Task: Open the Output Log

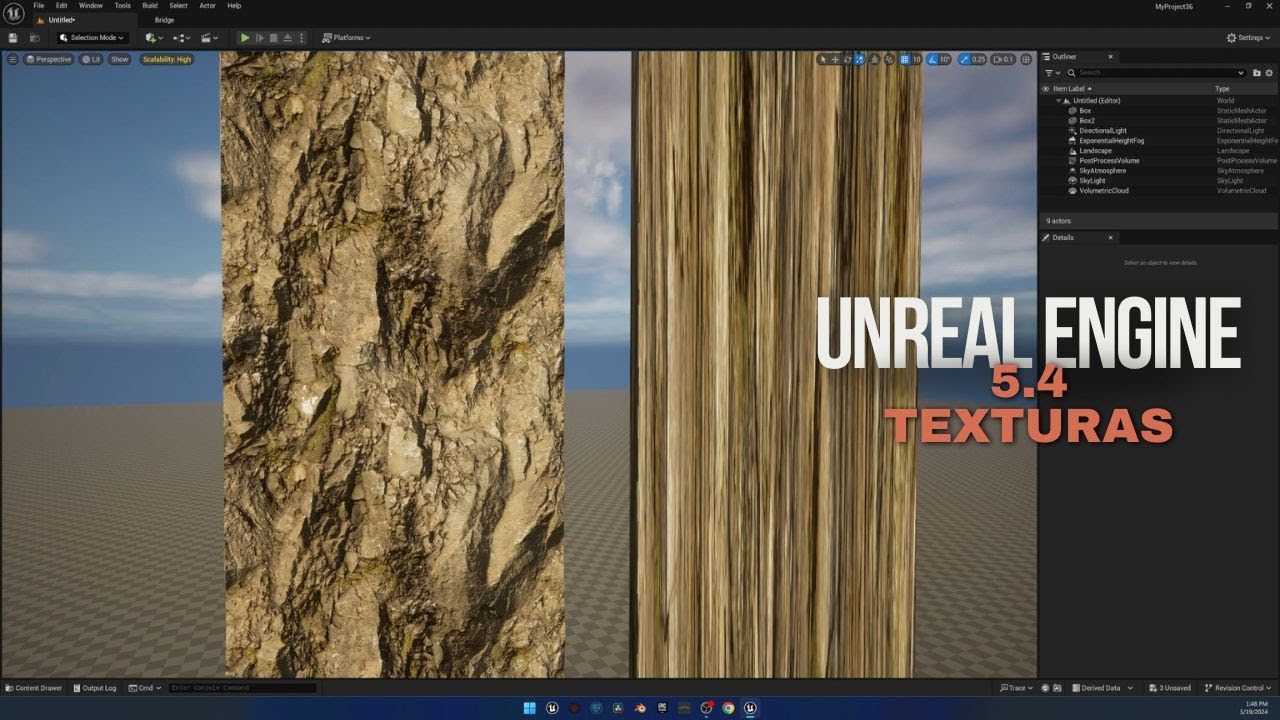Action: pyautogui.click(x=95, y=688)
